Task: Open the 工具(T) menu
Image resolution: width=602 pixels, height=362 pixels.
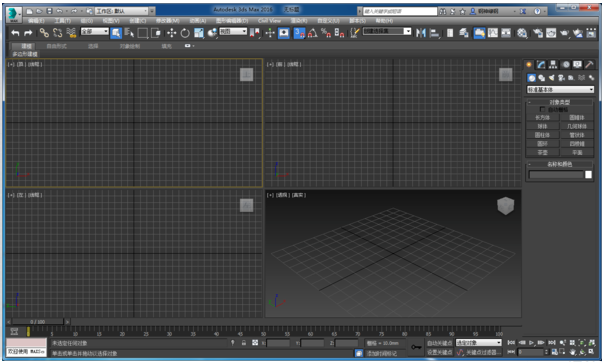Action: pyautogui.click(x=62, y=21)
